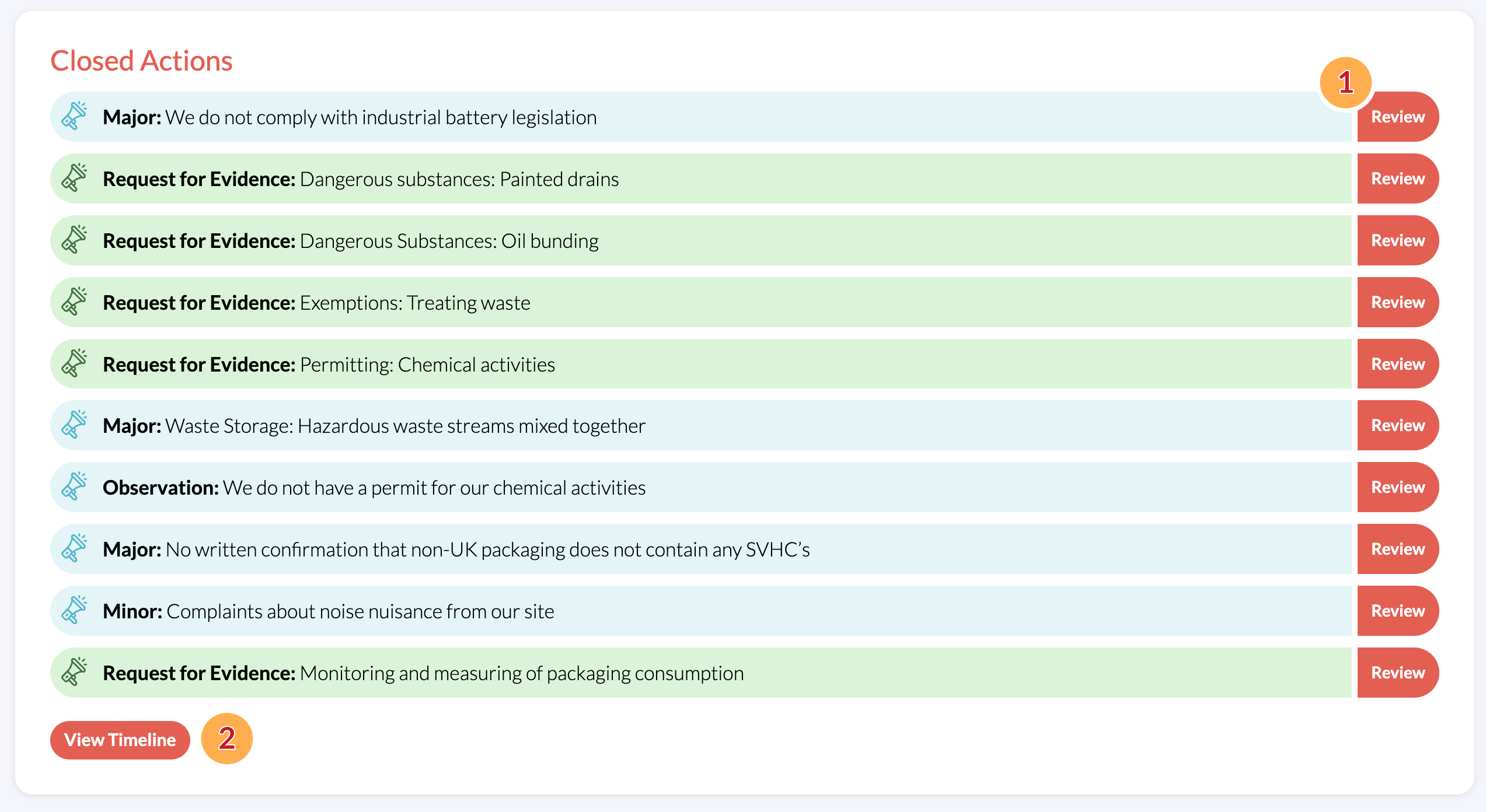Screen dimensions: 1486x812
Task: Open Review for chemical activities permit observation
Action: pos(1397,487)
